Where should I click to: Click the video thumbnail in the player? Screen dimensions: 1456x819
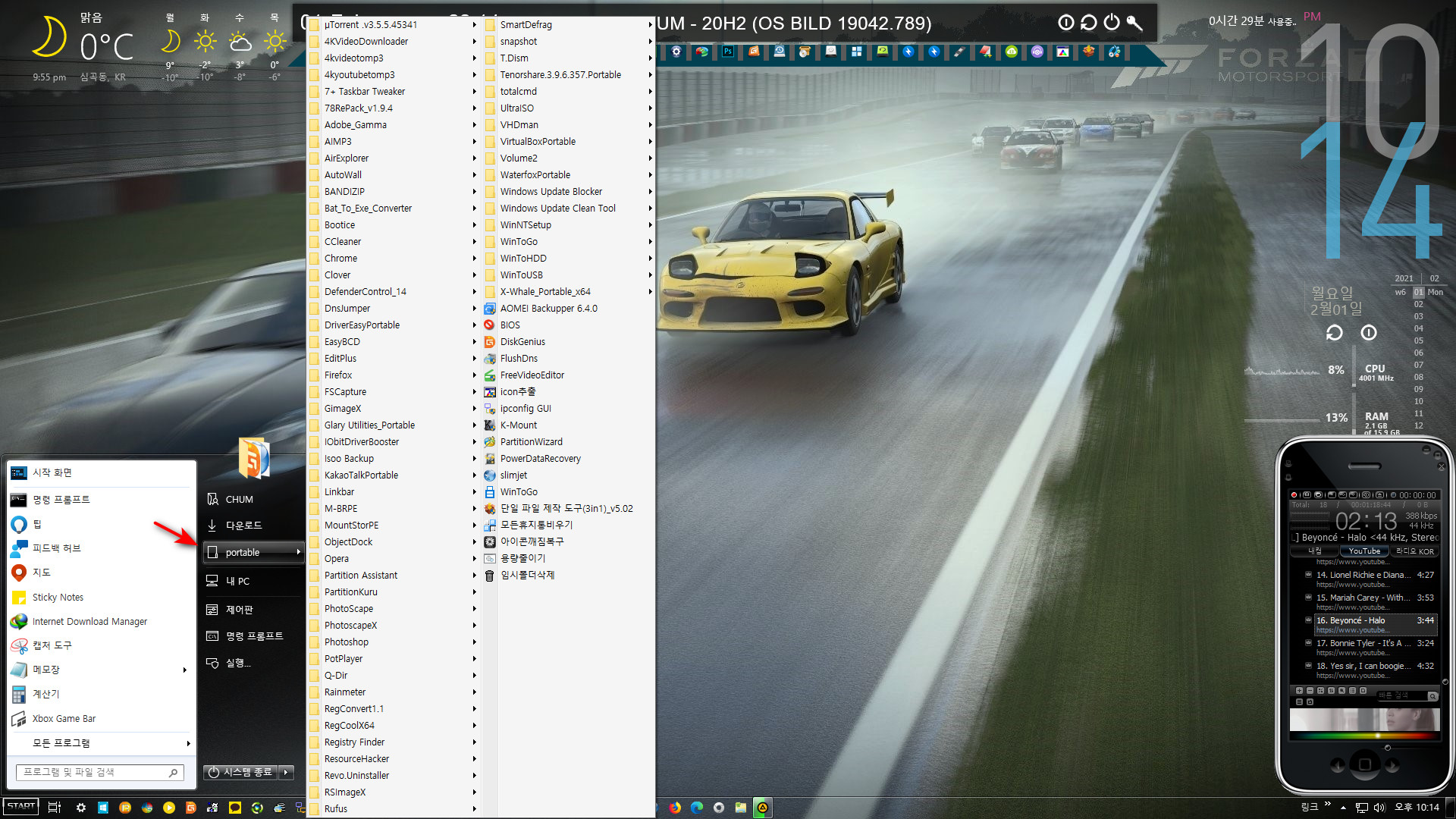(1364, 719)
